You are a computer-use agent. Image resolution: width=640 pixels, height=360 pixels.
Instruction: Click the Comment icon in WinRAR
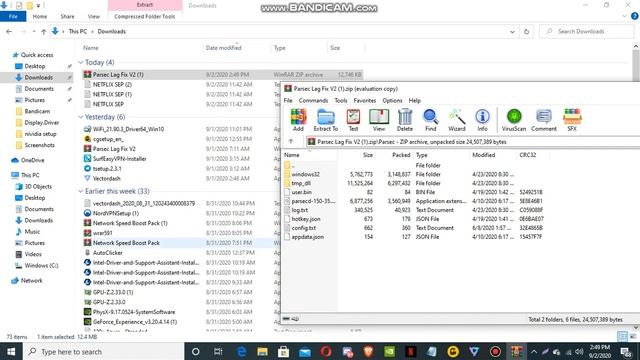(x=544, y=120)
